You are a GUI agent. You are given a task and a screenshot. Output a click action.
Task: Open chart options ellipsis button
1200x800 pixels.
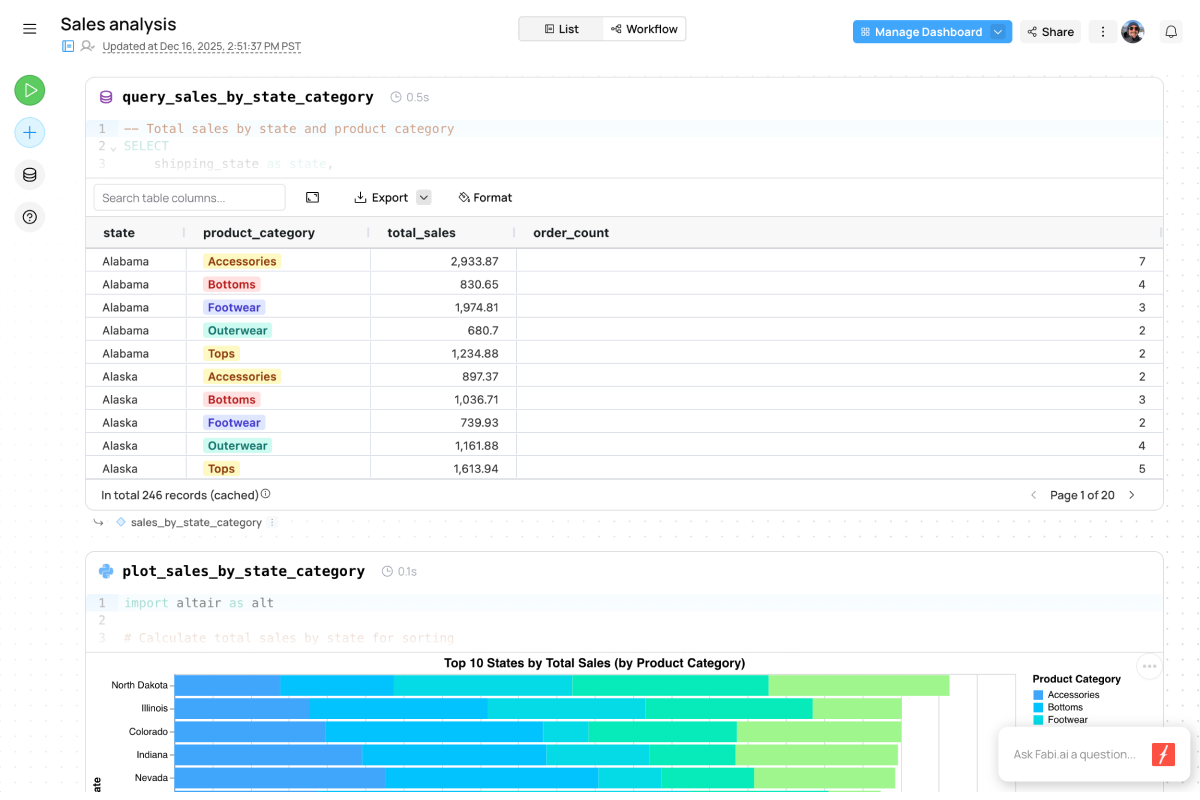tap(1149, 666)
